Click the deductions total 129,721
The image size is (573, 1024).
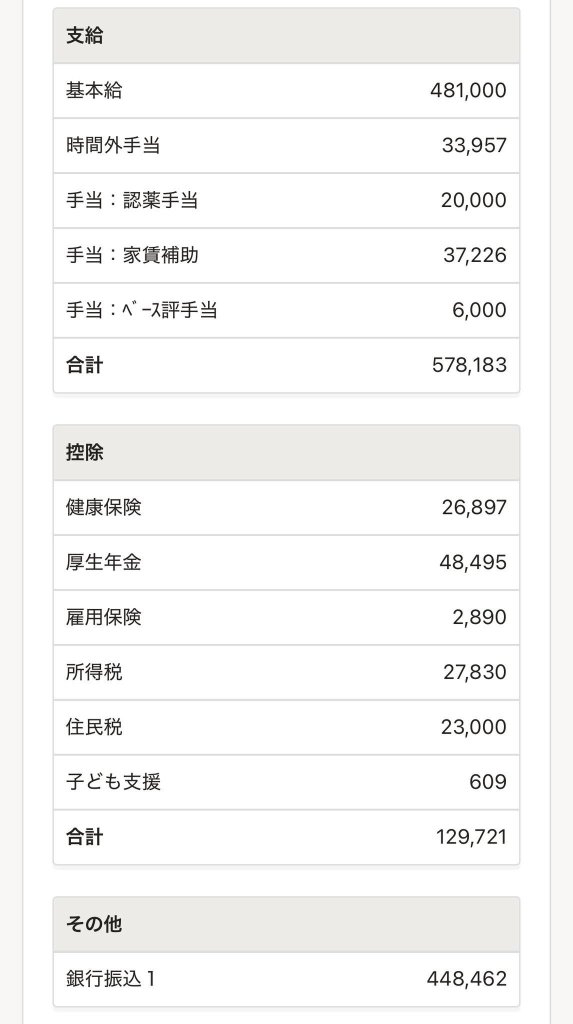pyautogui.click(x=471, y=837)
